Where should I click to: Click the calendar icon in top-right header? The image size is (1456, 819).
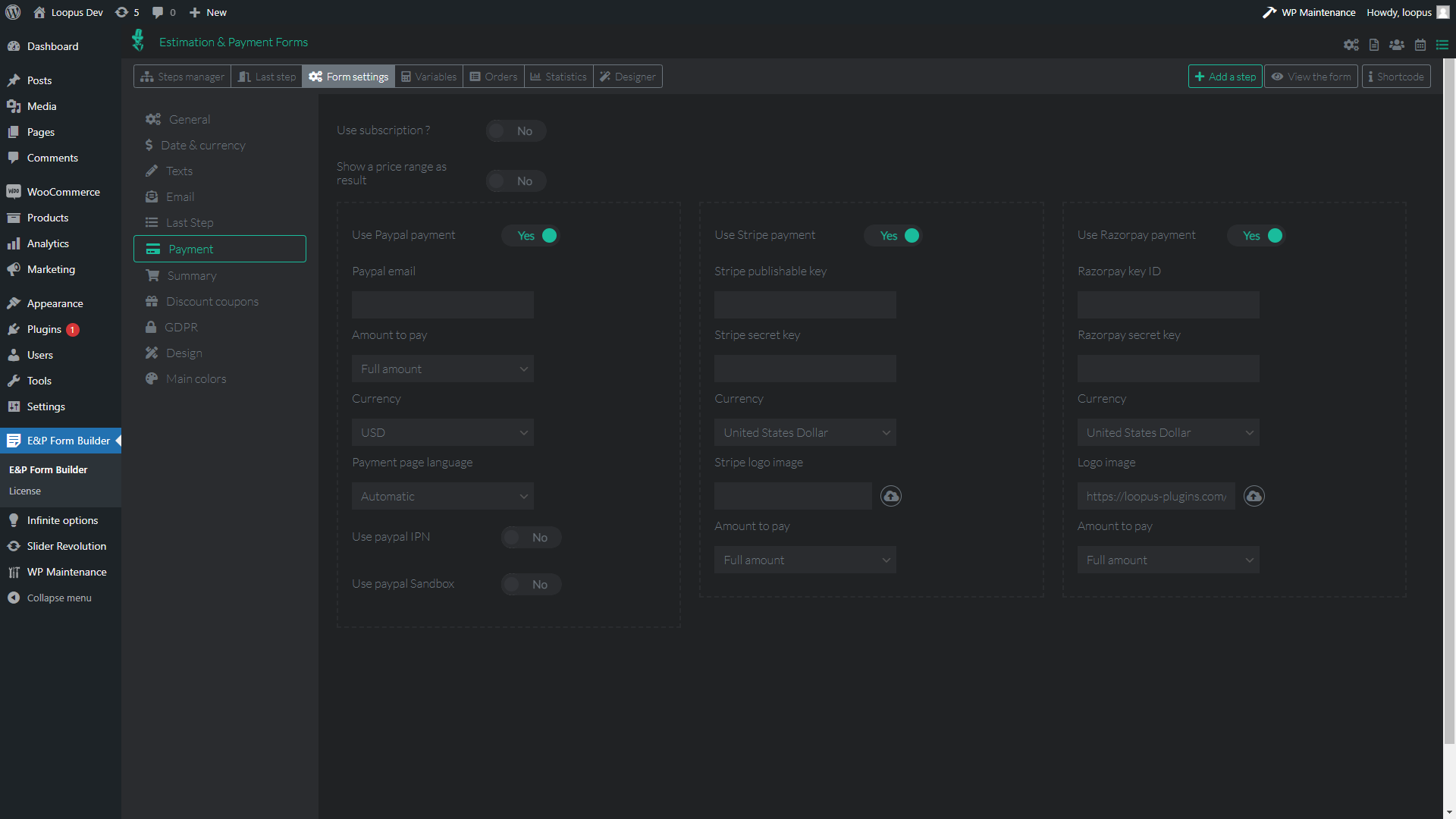pos(1420,45)
